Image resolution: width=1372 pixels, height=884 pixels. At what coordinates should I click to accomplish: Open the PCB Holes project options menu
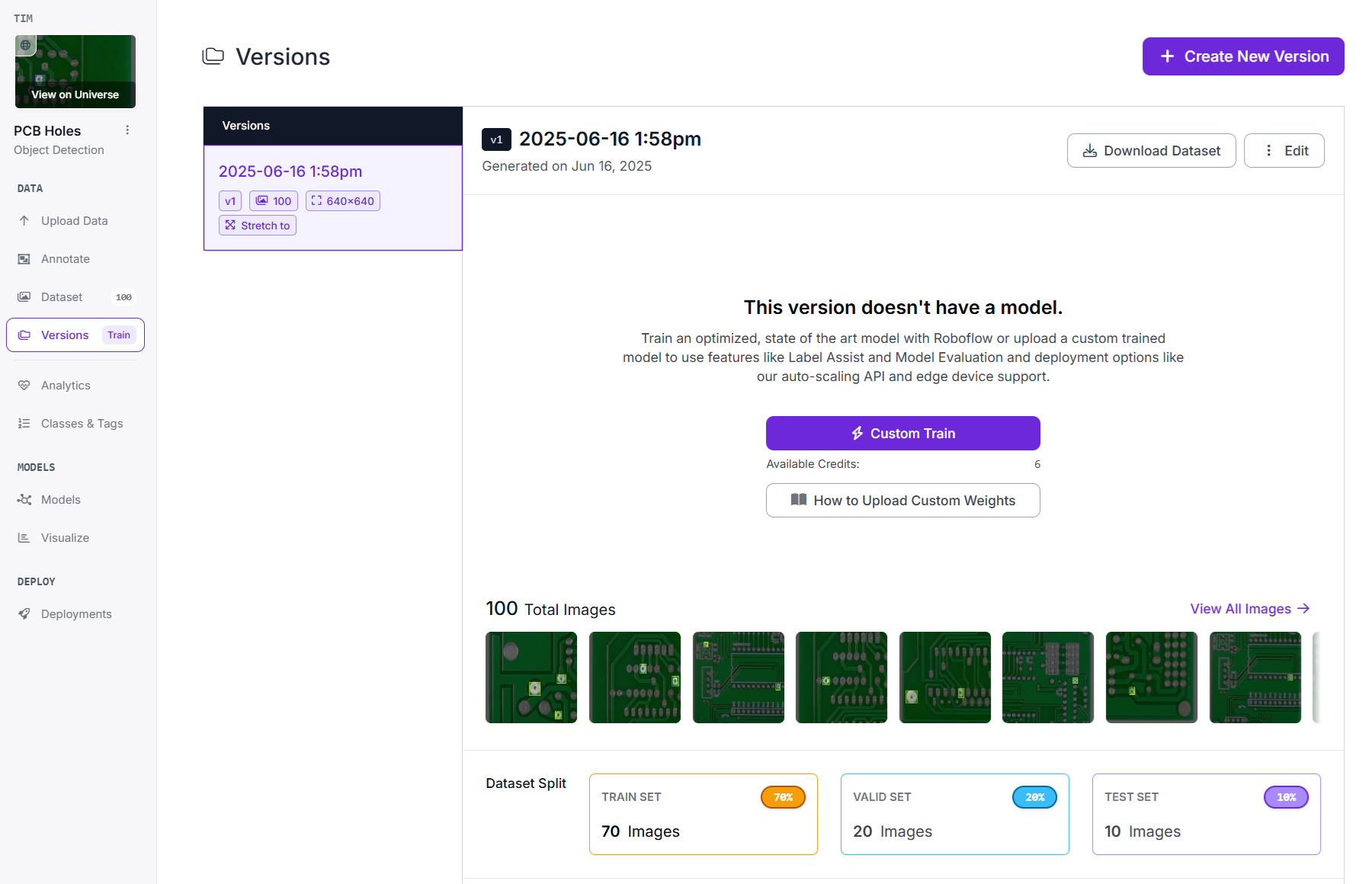[x=127, y=130]
